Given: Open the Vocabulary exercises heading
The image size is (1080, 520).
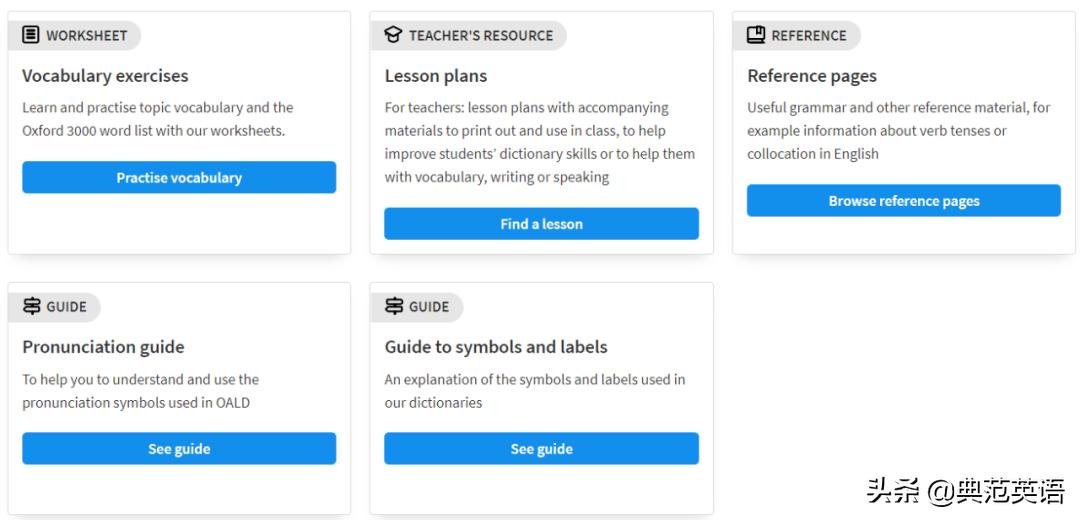Looking at the screenshot, I should click(105, 76).
